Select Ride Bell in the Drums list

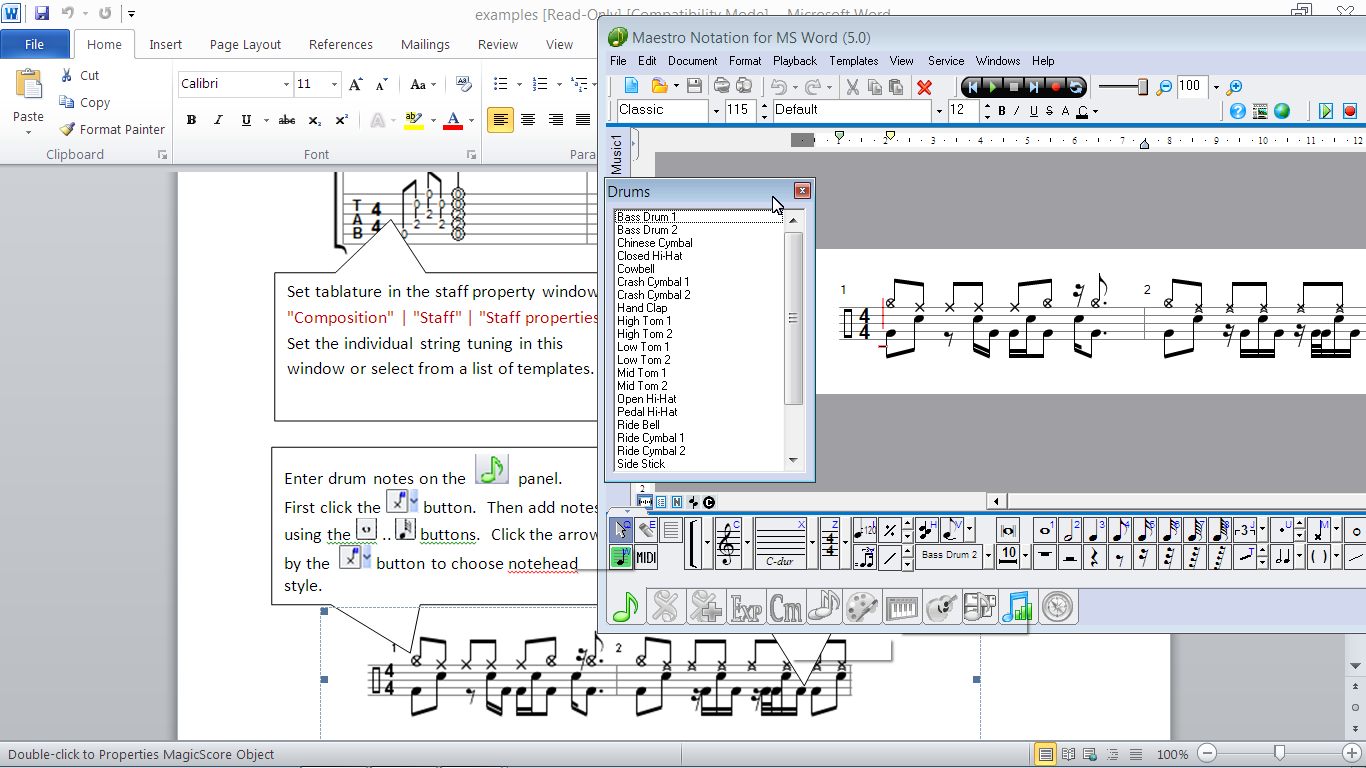(699, 425)
